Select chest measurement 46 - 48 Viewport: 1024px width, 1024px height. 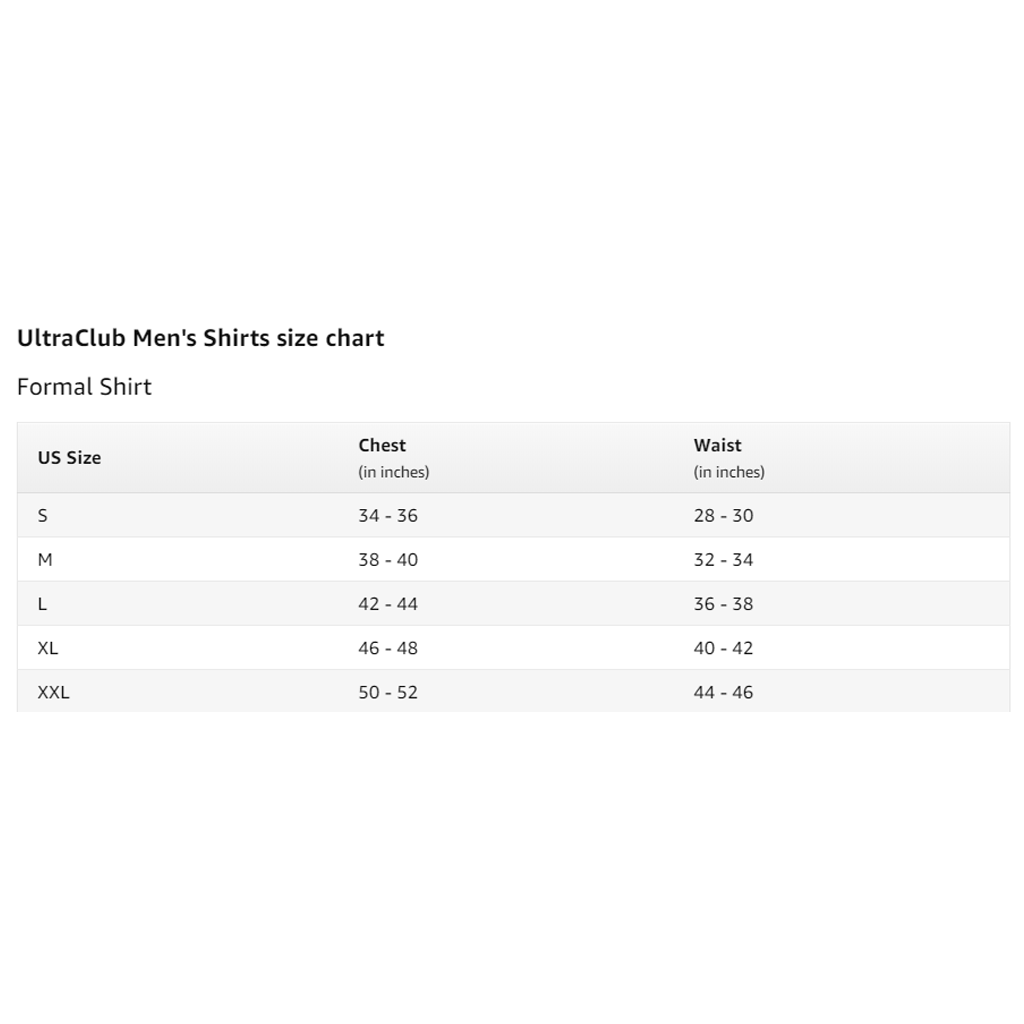pyautogui.click(x=388, y=648)
